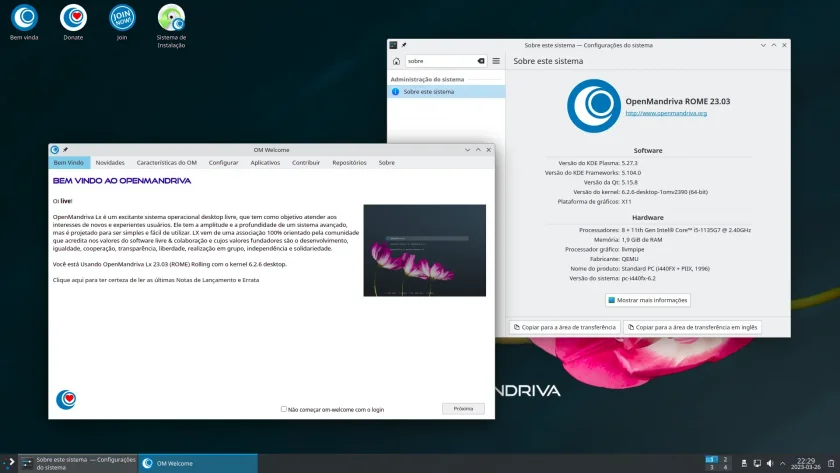Click the graphics platform value X11

(626, 201)
